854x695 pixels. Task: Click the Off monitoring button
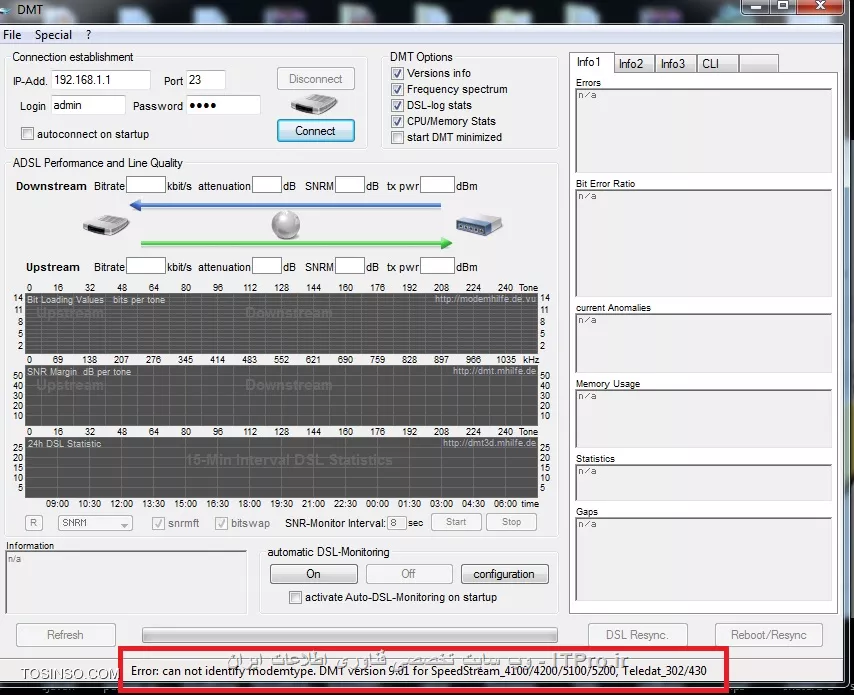[x=409, y=574]
